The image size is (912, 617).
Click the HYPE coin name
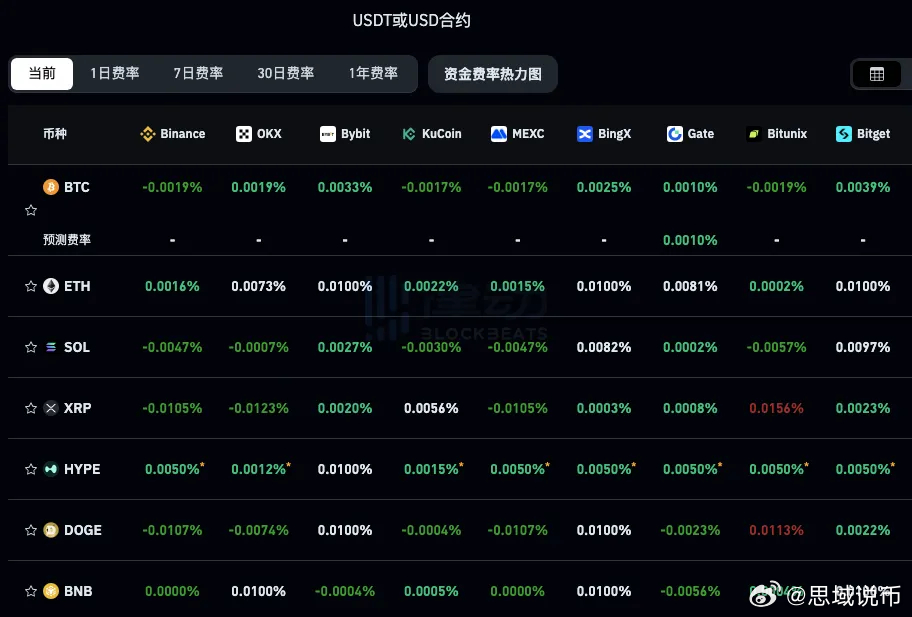[82, 469]
